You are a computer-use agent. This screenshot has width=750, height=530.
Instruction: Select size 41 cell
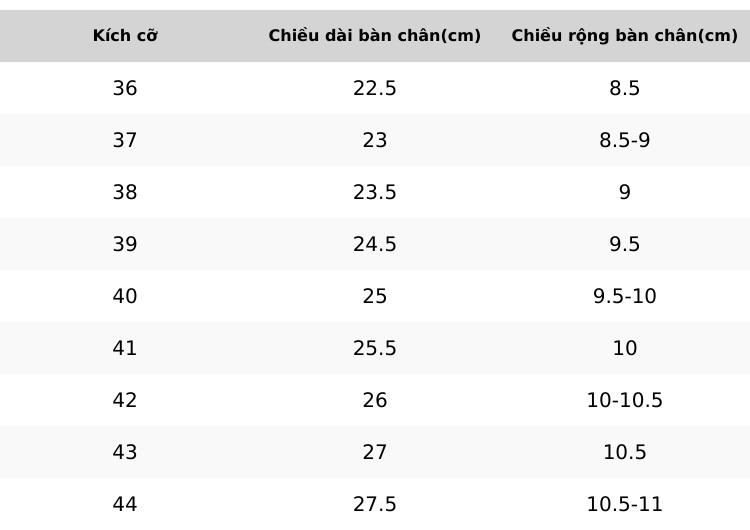(x=125, y=348)
